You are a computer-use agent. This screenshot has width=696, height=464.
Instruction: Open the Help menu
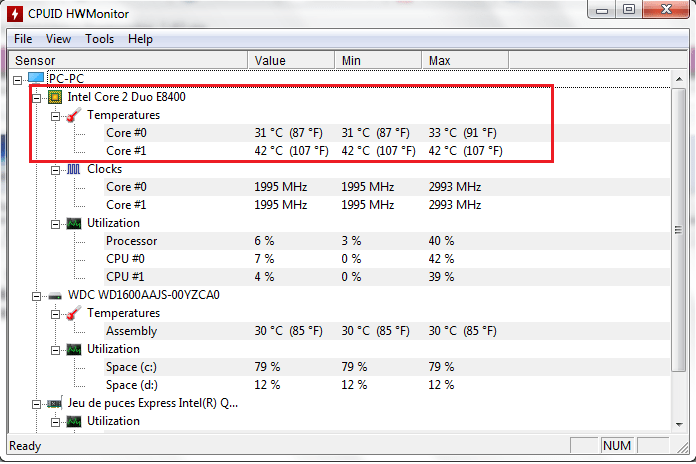coord(140,39)
